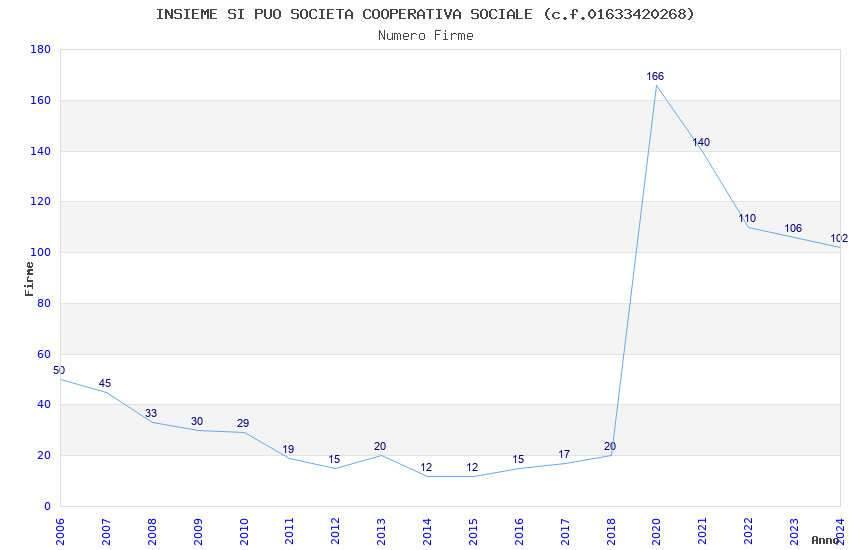Viewport: 850px width, 550px height.
Task: Click the 2007 x-axis tick label
Action: 106,531
